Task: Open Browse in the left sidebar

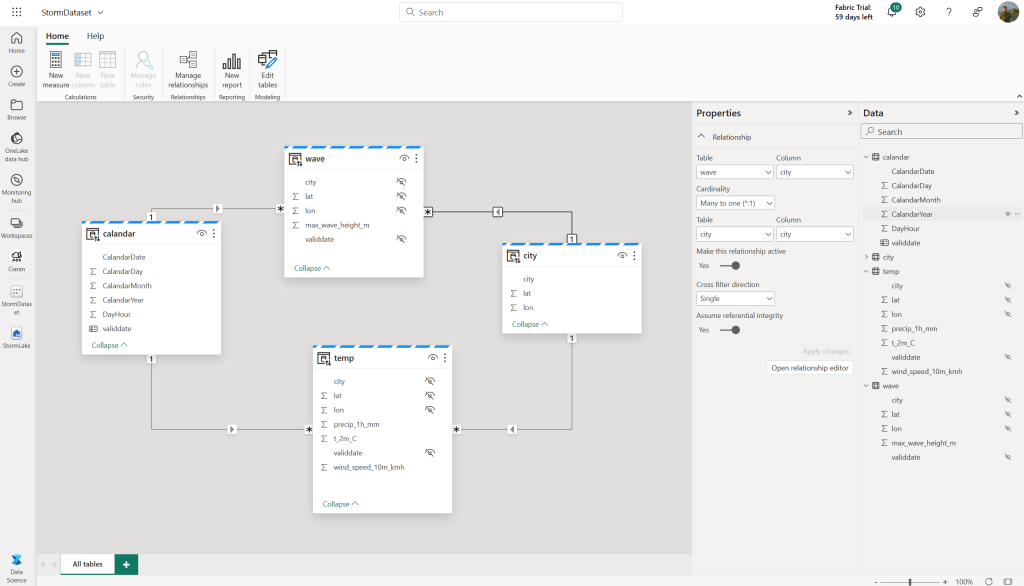Action: 16,109
